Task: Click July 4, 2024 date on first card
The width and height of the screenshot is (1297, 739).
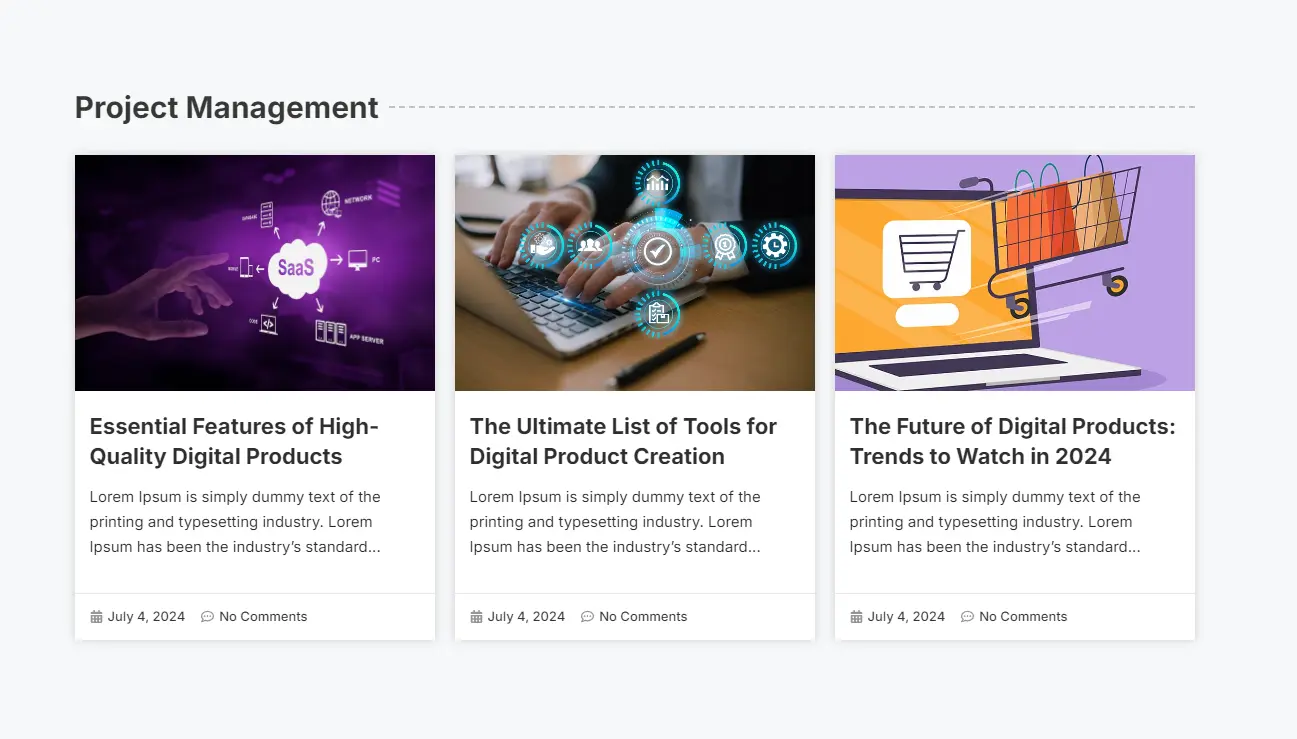Action: click(x=146, y=617)
